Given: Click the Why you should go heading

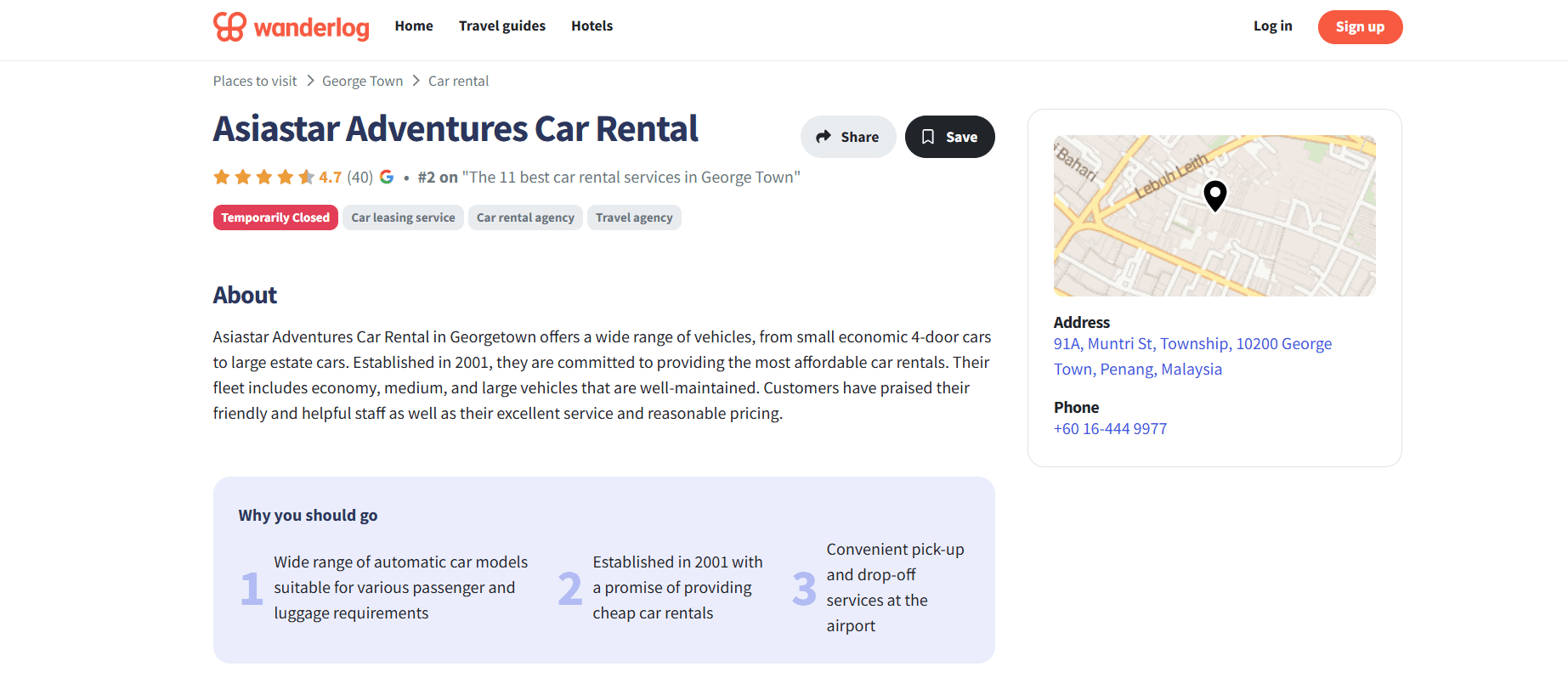Looking at the screenshot, I should click(308, 515).
